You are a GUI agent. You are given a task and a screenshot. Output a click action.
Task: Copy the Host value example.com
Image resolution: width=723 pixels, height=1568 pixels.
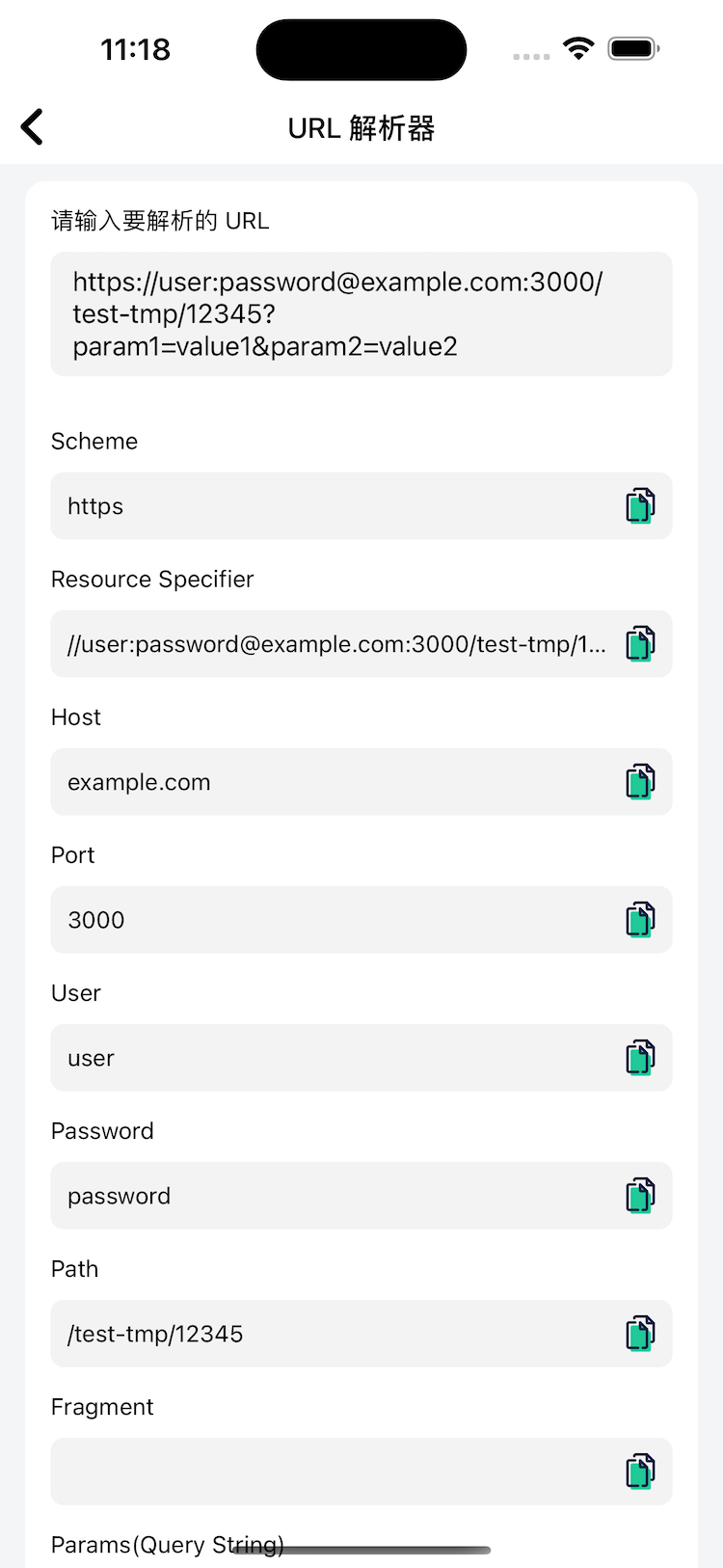(x=640, y=782)
